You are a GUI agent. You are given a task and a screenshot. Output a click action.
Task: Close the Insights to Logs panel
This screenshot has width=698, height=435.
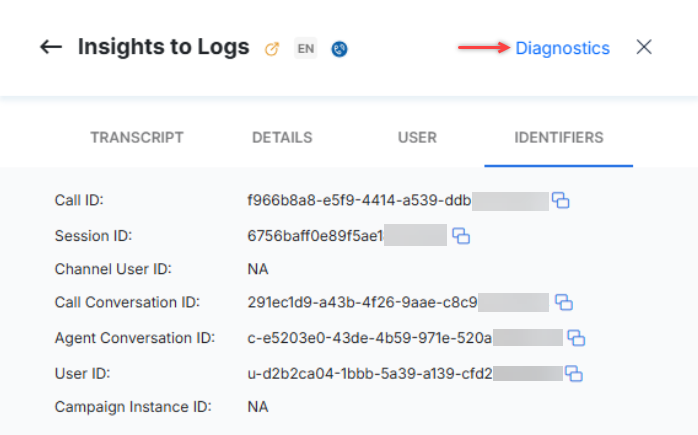coord(644,47)
